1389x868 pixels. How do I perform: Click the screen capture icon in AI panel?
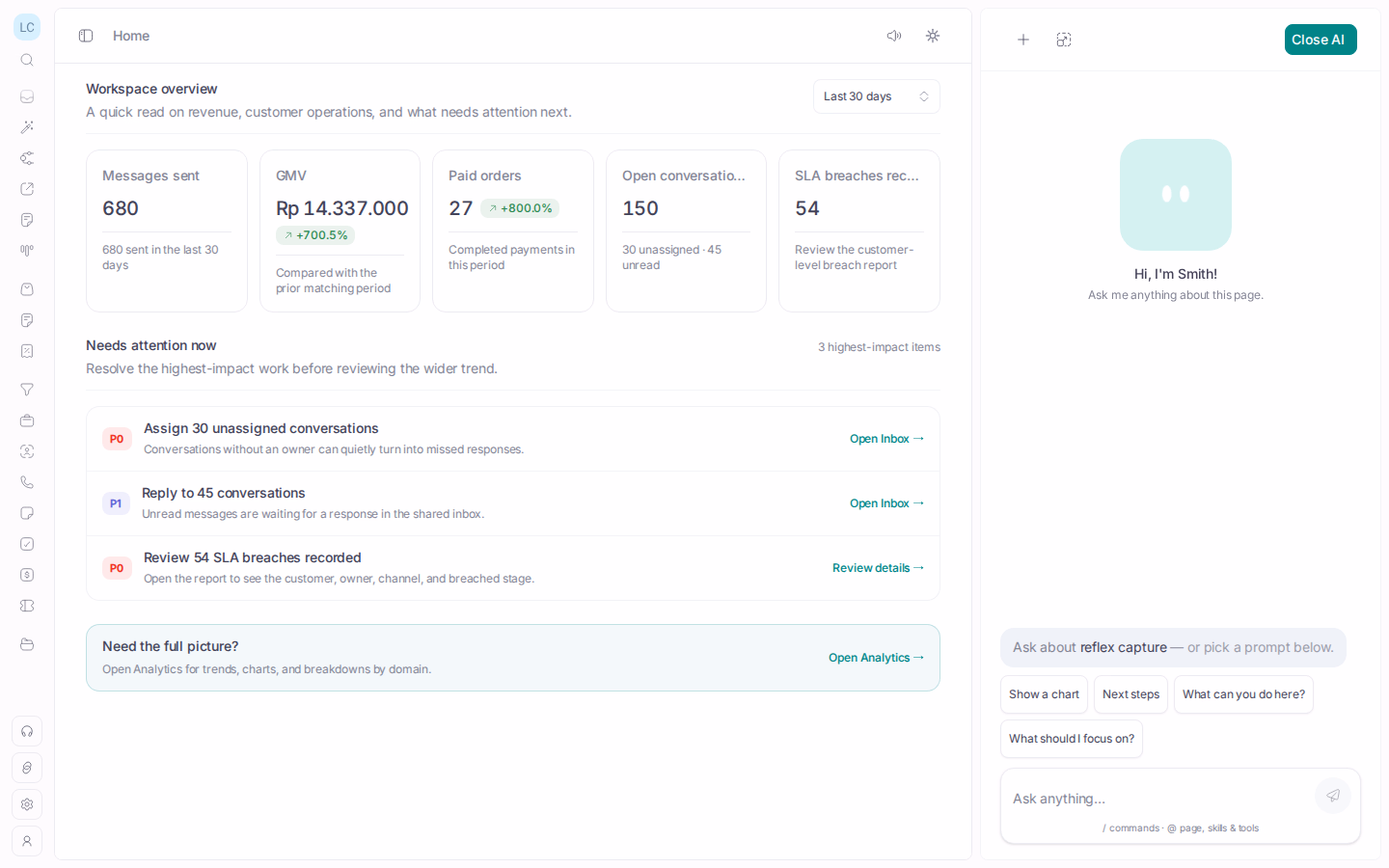point(1064,40)
